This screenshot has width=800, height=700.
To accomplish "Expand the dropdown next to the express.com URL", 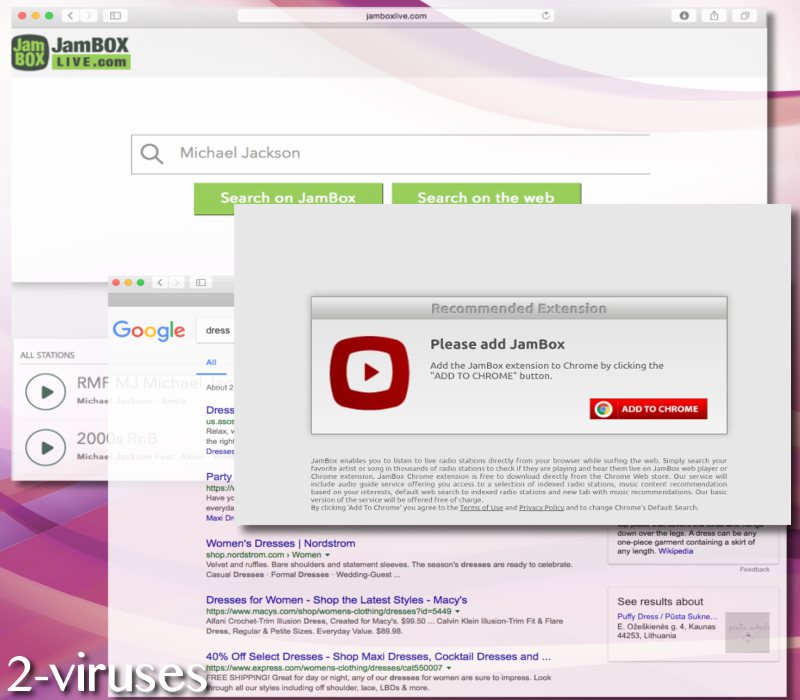I will [x=449, y=668].
